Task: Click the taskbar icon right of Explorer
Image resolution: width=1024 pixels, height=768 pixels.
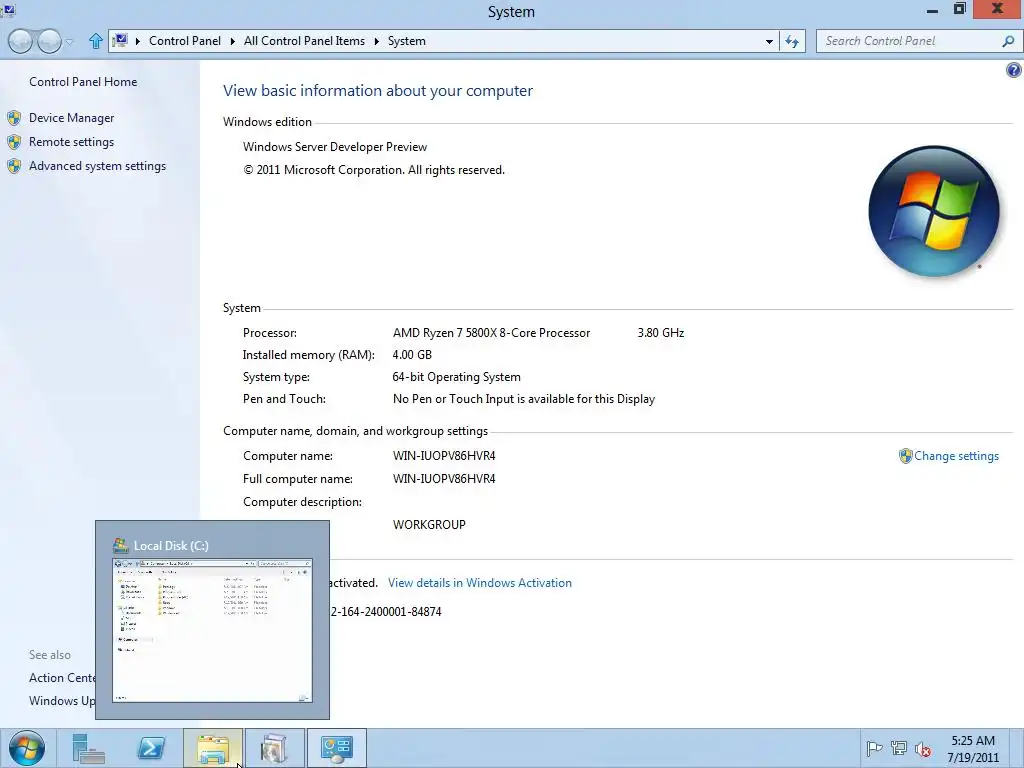Action: tap(274, 748)
